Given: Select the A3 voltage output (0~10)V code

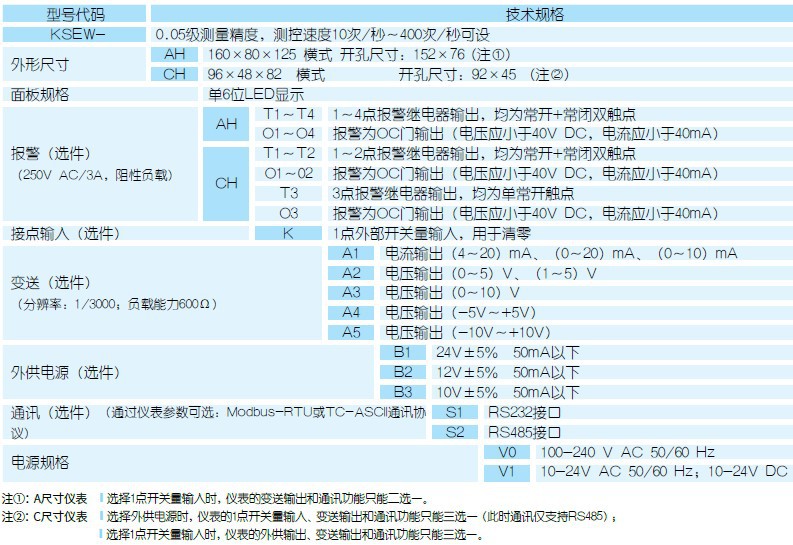Looking at the screenshot, I should click(x=350, y=292).
